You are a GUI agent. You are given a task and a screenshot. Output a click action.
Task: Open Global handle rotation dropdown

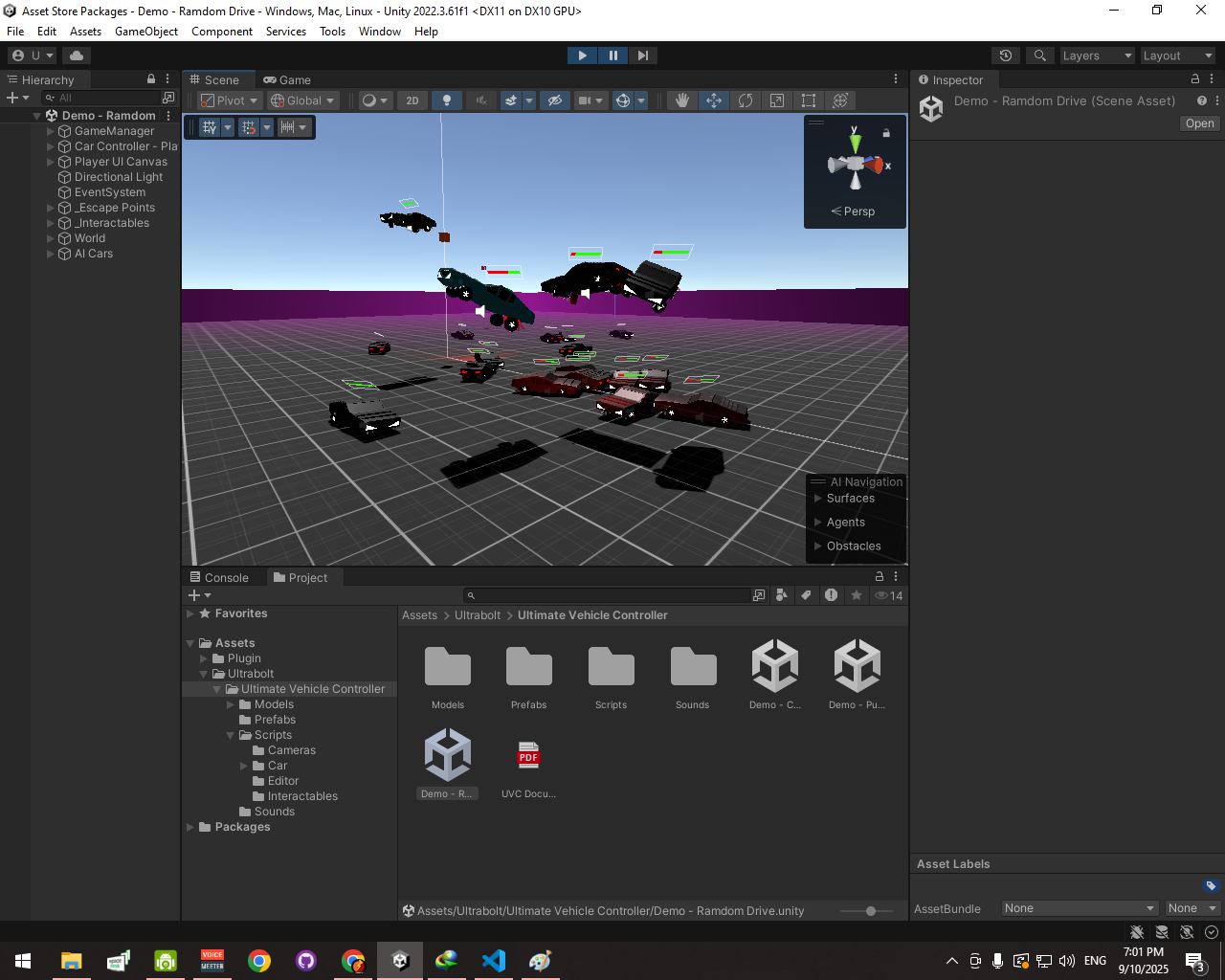(302, 100)
